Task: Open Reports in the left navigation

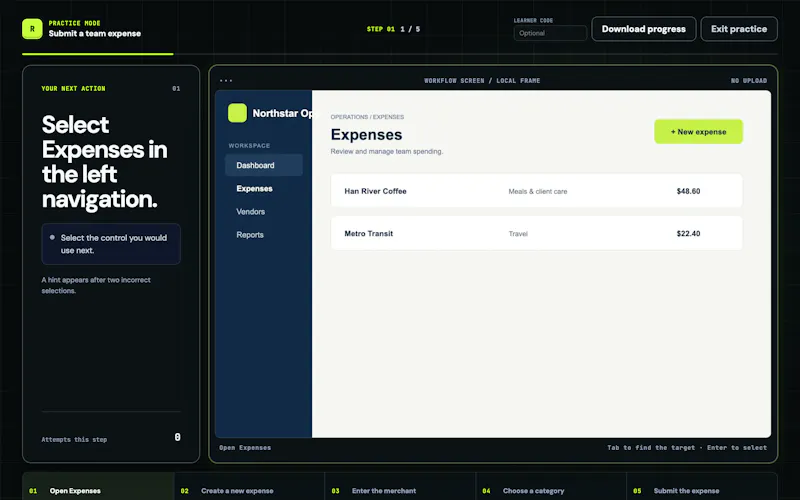Action: click(x=264, y=235)
